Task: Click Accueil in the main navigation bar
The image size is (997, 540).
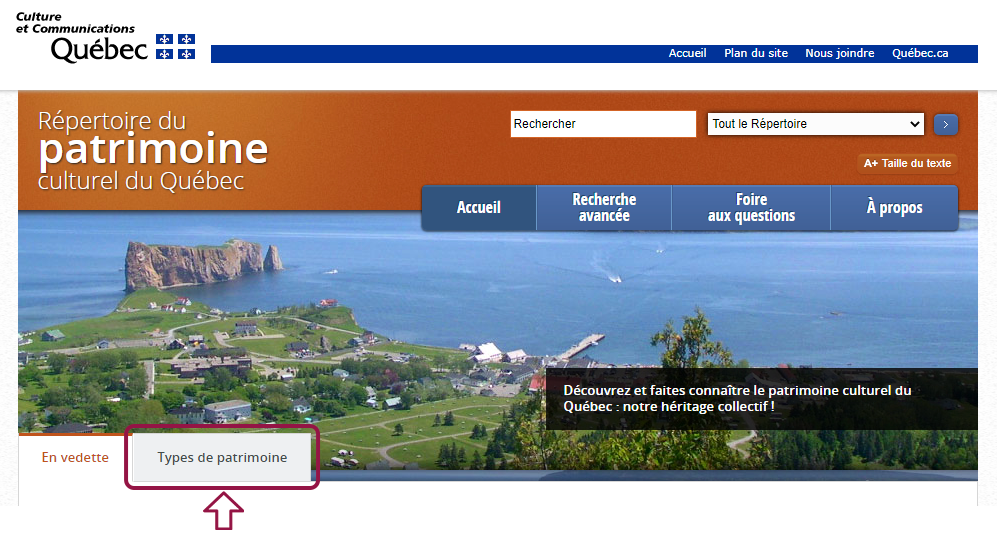Action: pos(479,208)
